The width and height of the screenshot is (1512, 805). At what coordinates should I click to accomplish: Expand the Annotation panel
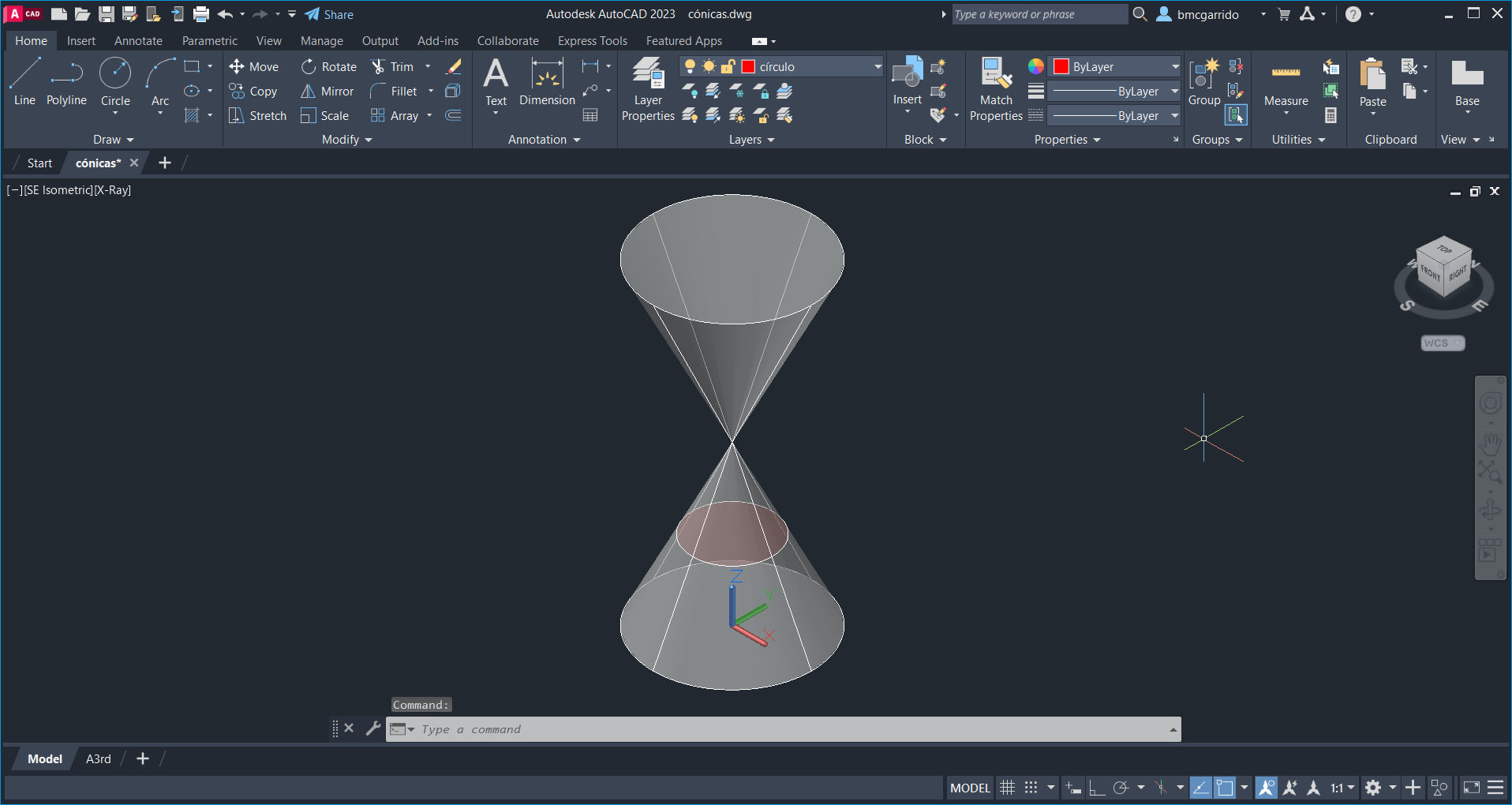point(545,140)
